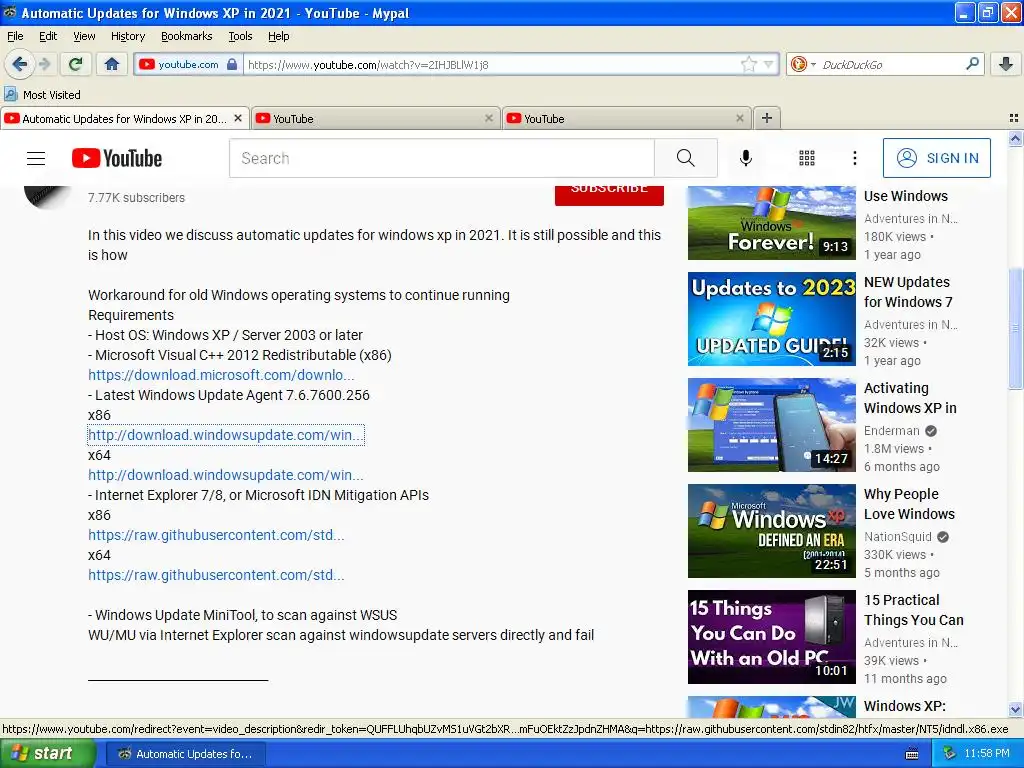Viewport: 1024px width, 768px height.
Task: Close the third YouTube tab
Action: click(739, 118)
